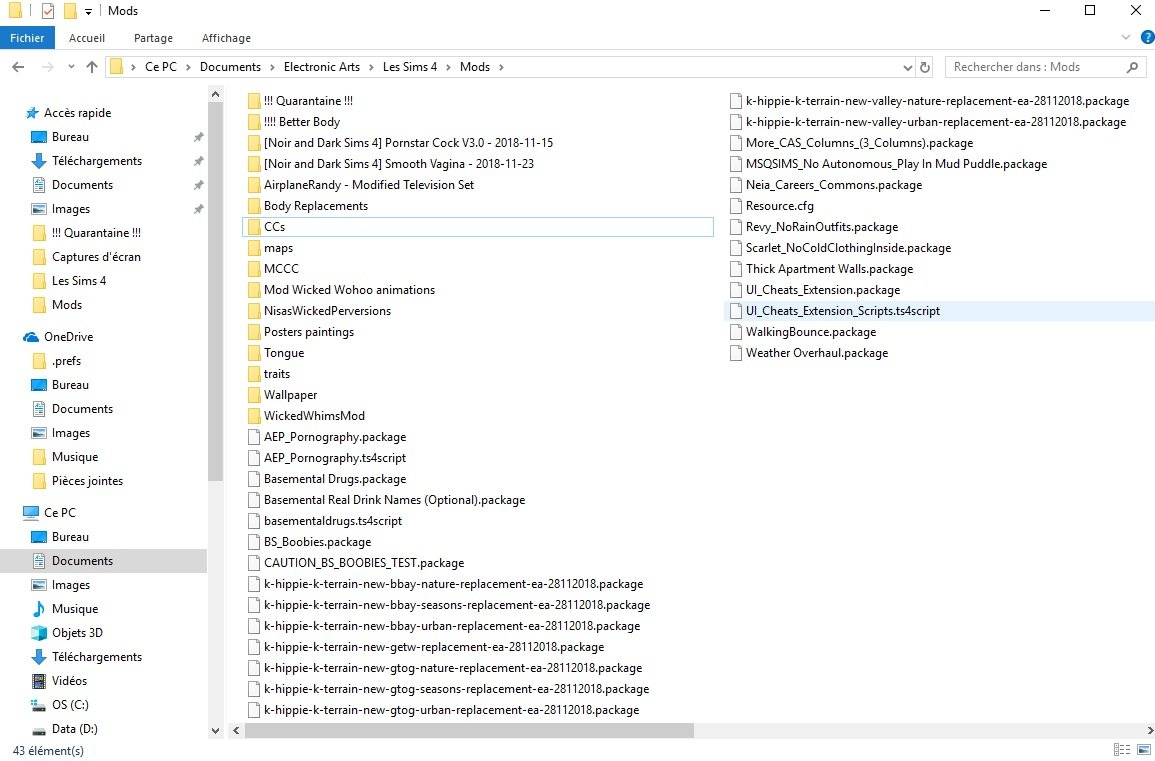Switch to large icons view in status bar
1155x761 pixels.
pos(1143,750)
